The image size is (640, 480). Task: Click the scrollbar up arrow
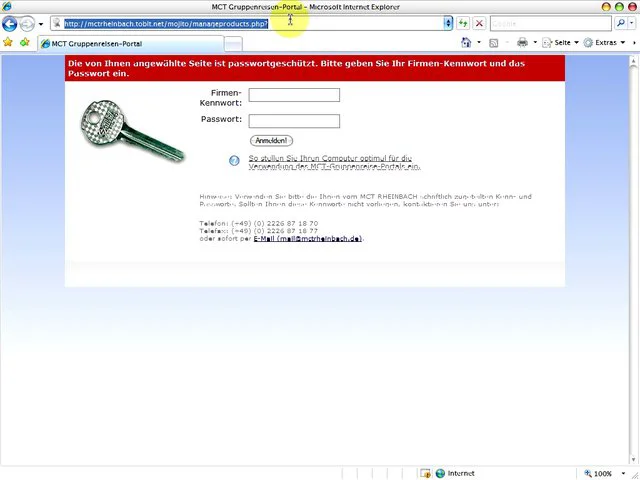coord(633,62)
